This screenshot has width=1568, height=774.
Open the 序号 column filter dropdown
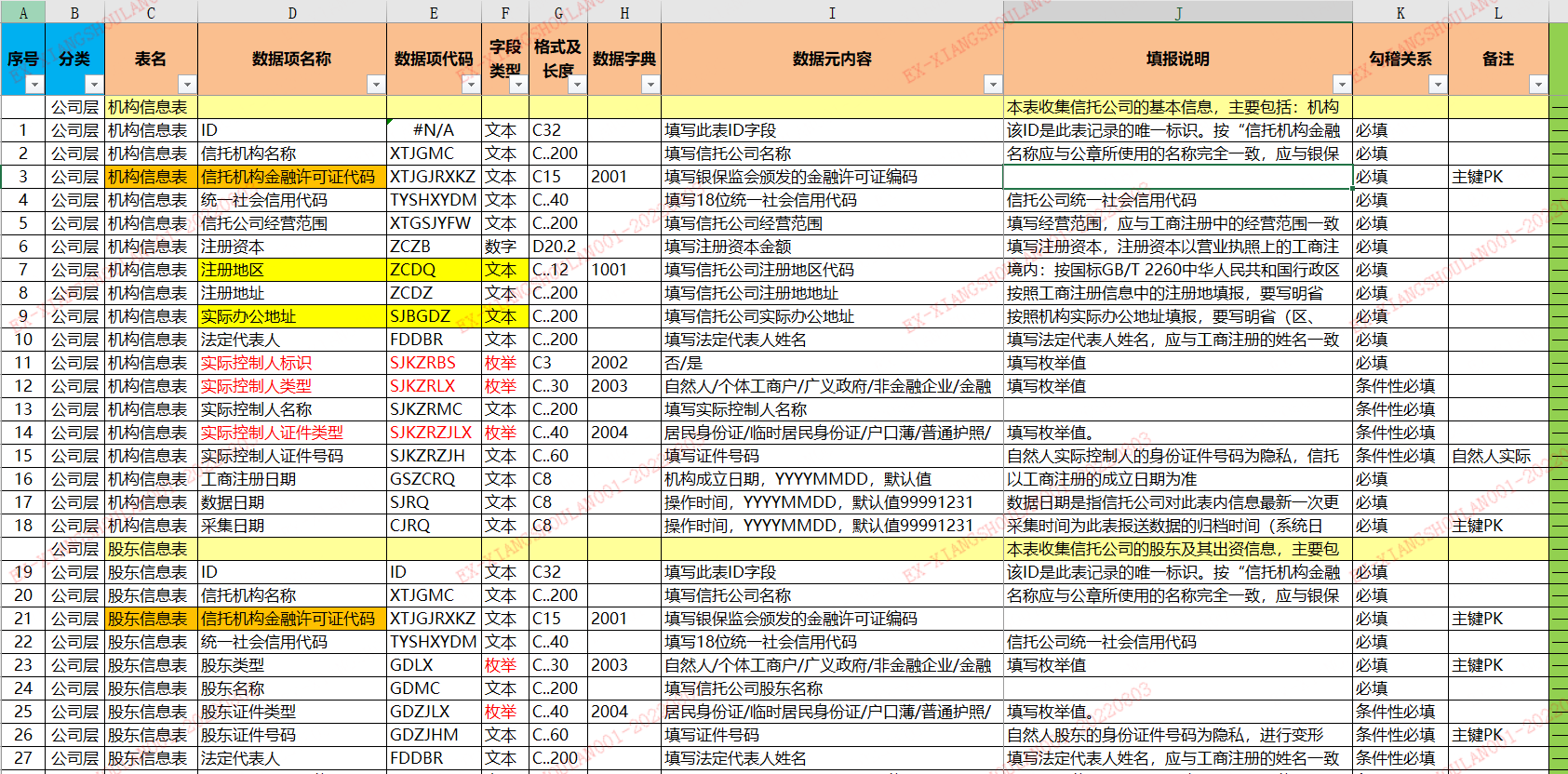(x=34, y=85)
